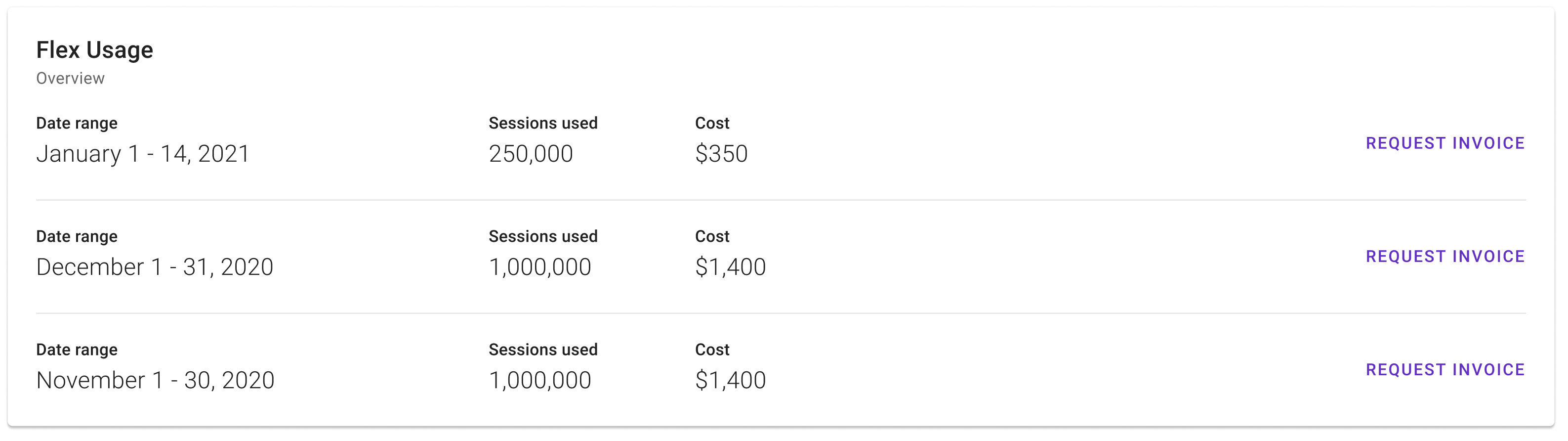Screen dimensions: 1568x441
Task: Click the Overview subtitle text
Action: tap(70, 79)
